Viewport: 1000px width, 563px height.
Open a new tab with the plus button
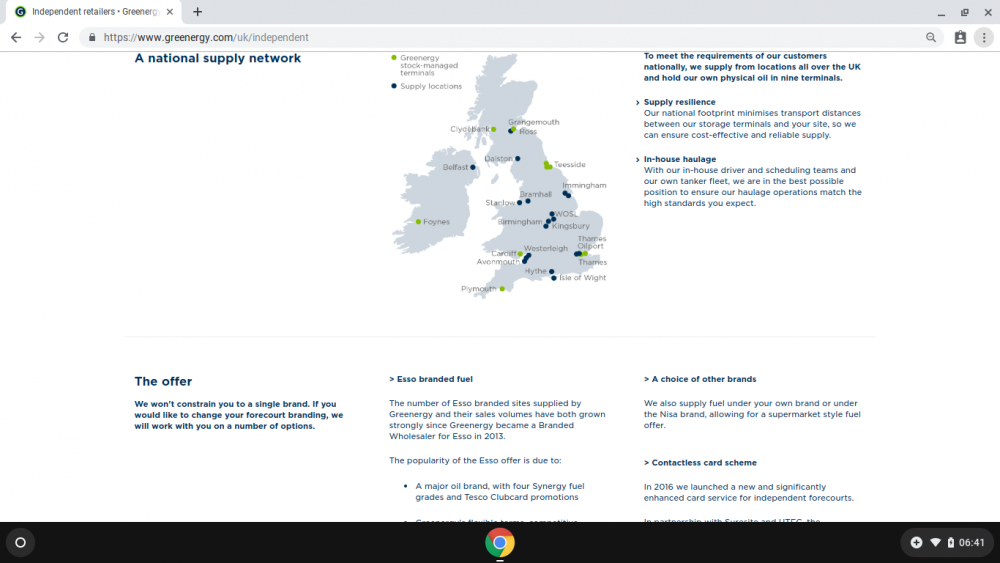[198, 11]
